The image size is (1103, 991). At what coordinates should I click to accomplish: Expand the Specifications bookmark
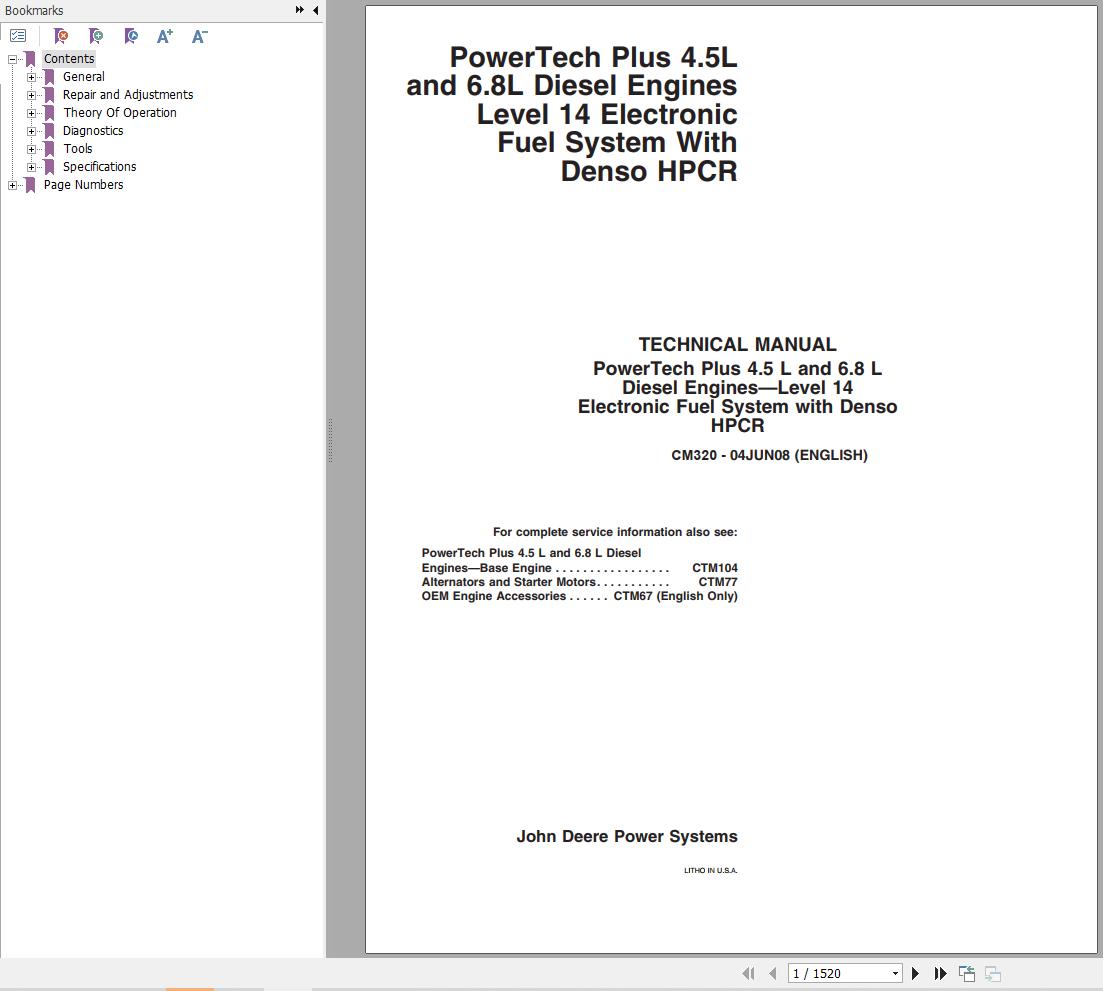click(31, 167)
